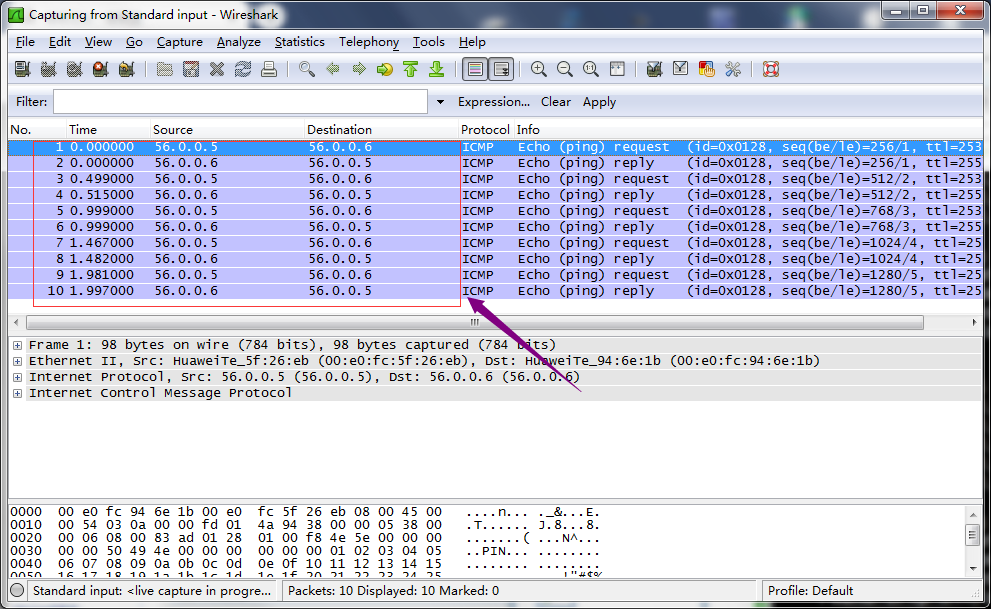Open the Tools menu
Viewport: 991px width, 609px height.
pos(429,42)
